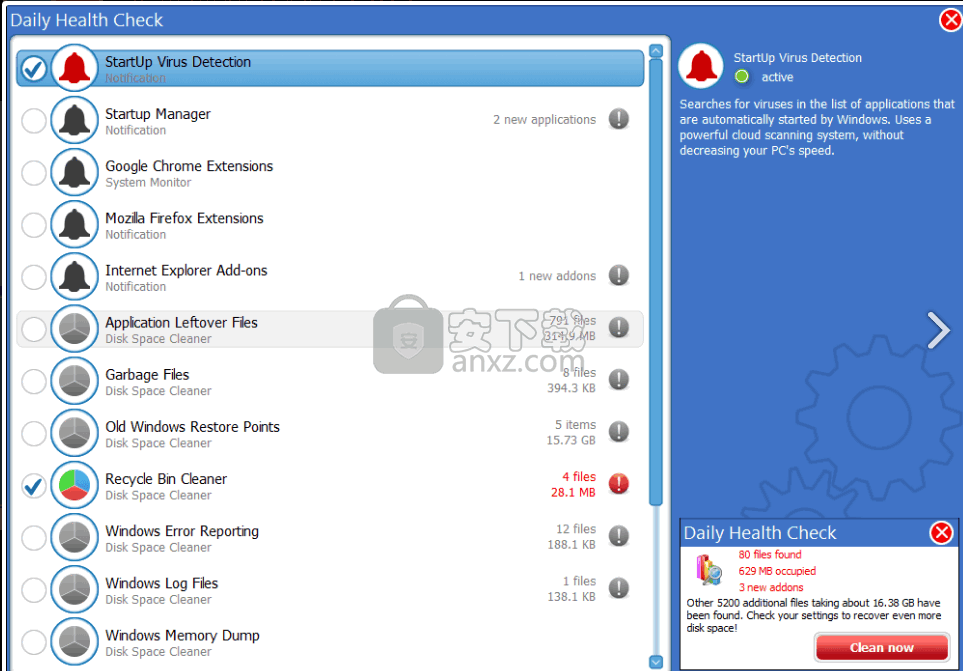Select the Startup Manager list entry title
The height and width of the screenshot is (671, 963).
coord(158,114)
